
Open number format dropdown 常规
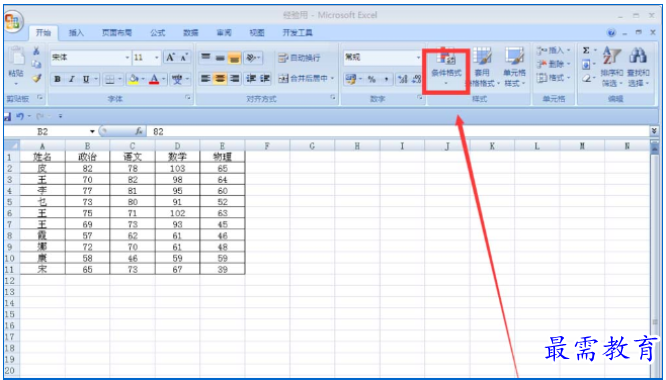(x=418, y=57)
